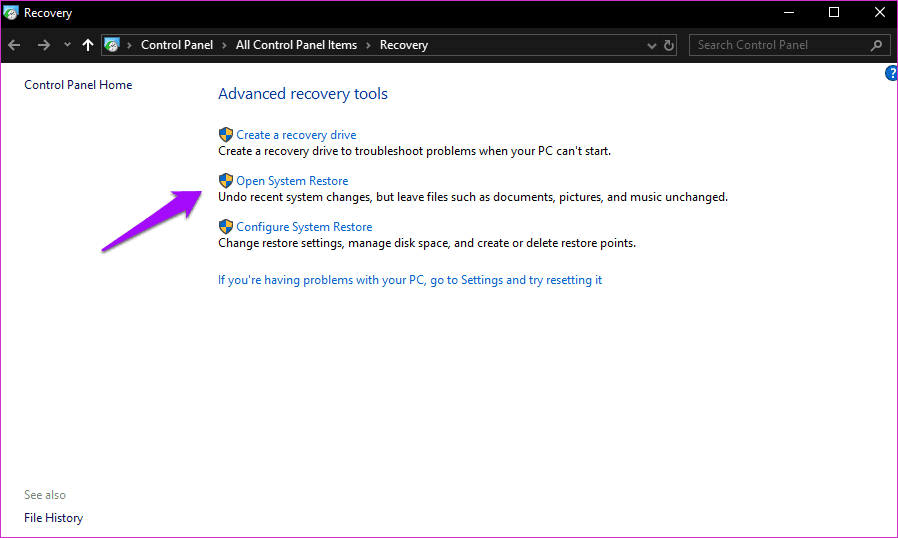
Task: Expand chevron after All Control Panel Items
Action: click(x=368, y=45)
